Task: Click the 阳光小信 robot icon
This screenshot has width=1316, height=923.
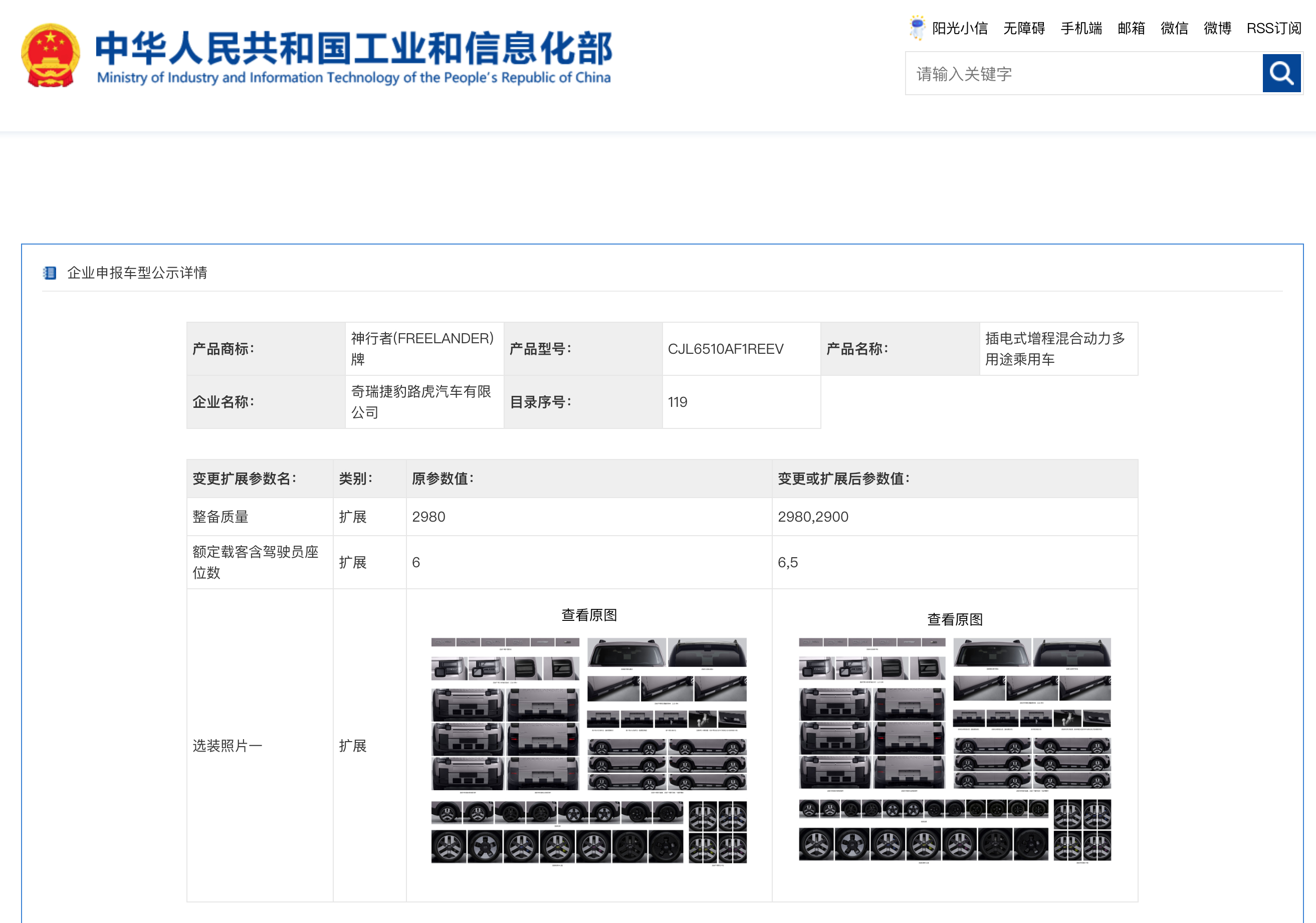Action: 917,28
